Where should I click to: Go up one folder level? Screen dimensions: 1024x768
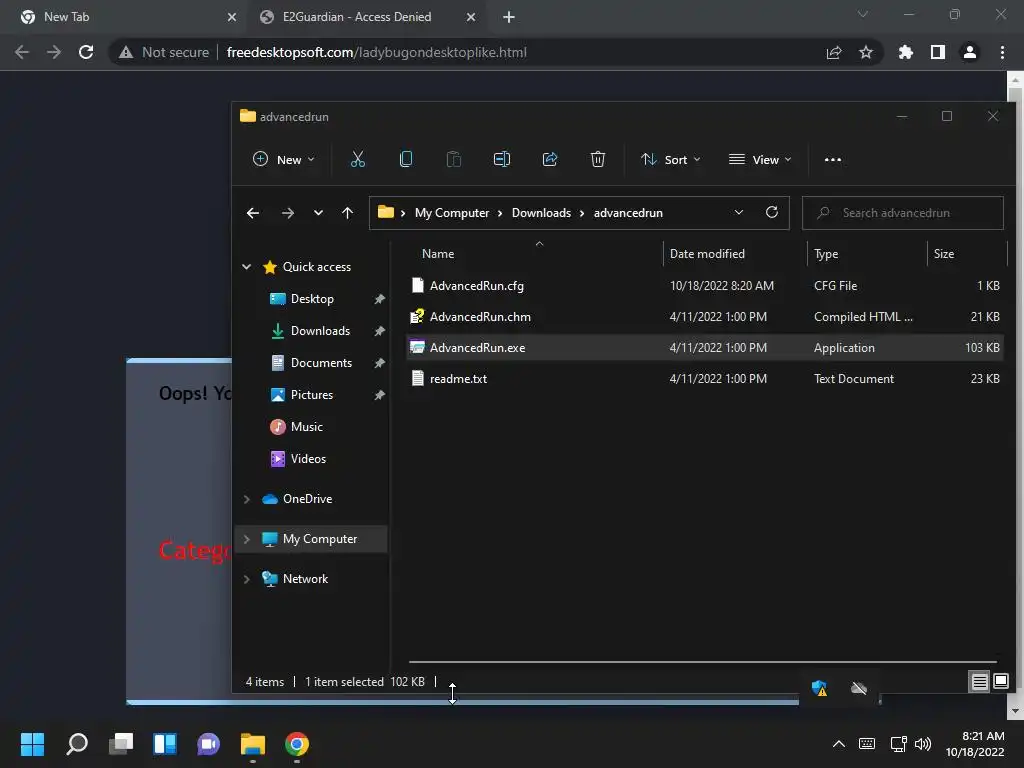[347, 213]
